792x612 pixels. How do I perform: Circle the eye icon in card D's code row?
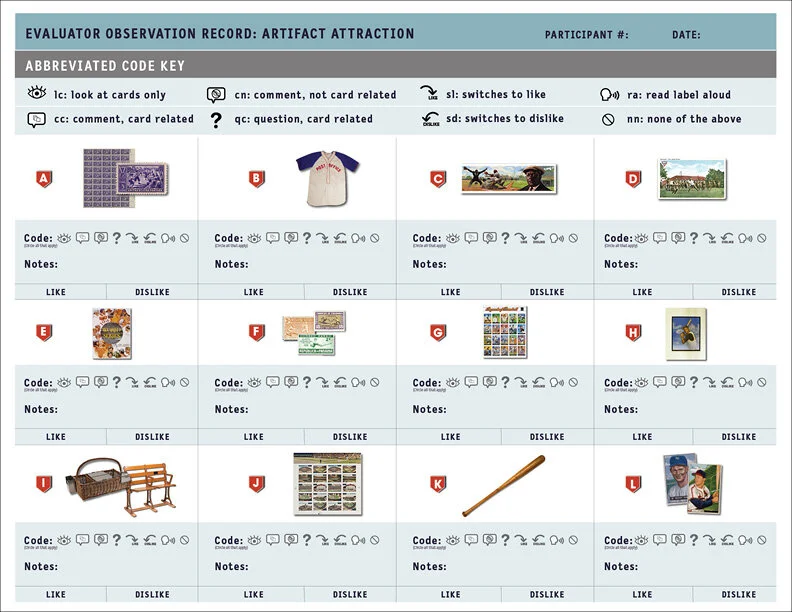coord(641,238)
